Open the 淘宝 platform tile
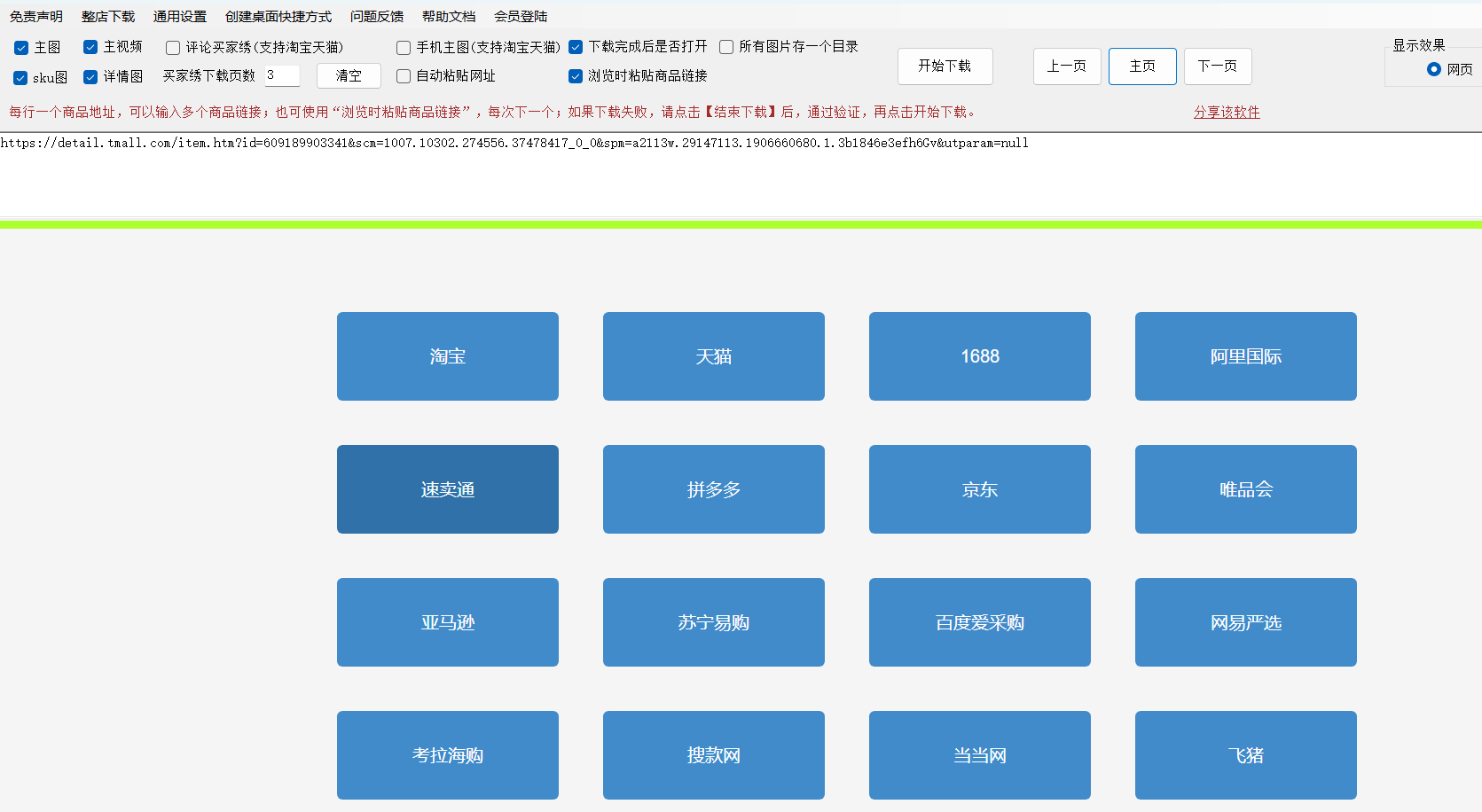This screenshot has width=1482, height=812. pos(448,356)
